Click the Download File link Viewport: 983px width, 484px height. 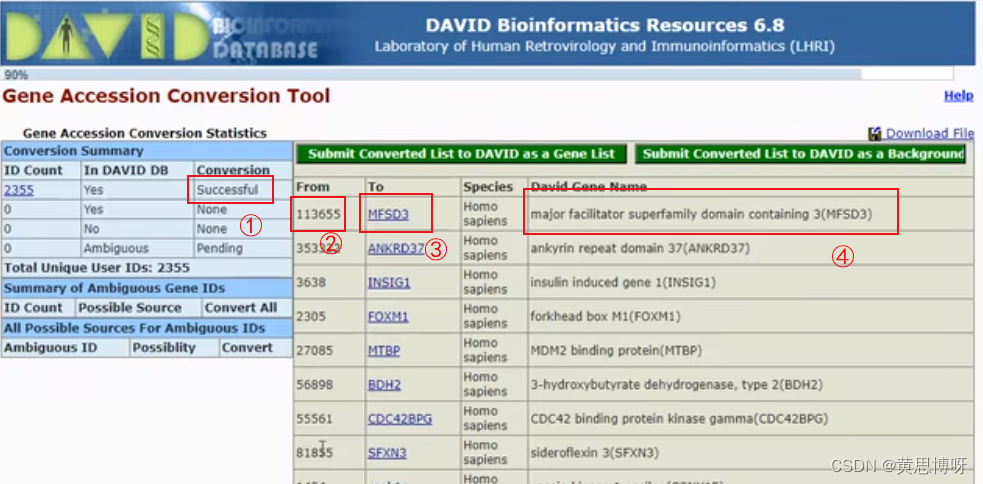[930, 134]
